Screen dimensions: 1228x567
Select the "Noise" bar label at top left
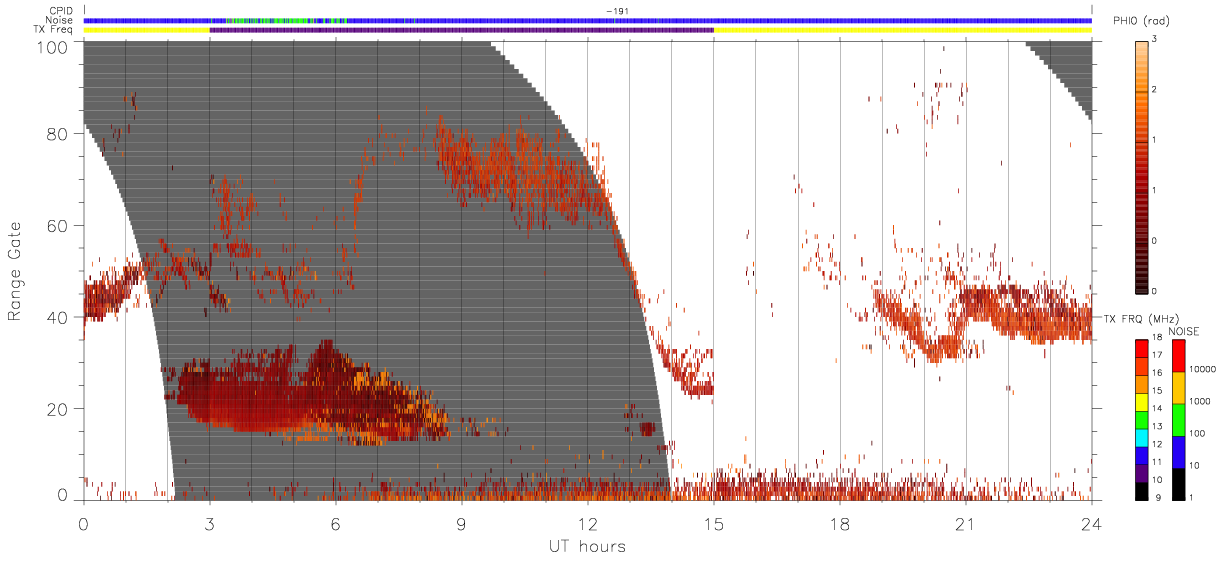(x=61, y=20)
